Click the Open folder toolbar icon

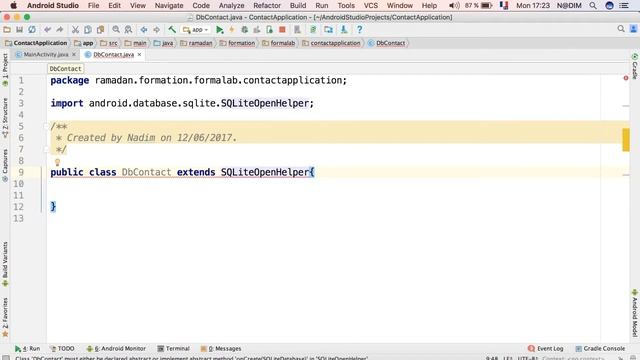point(7,30)
